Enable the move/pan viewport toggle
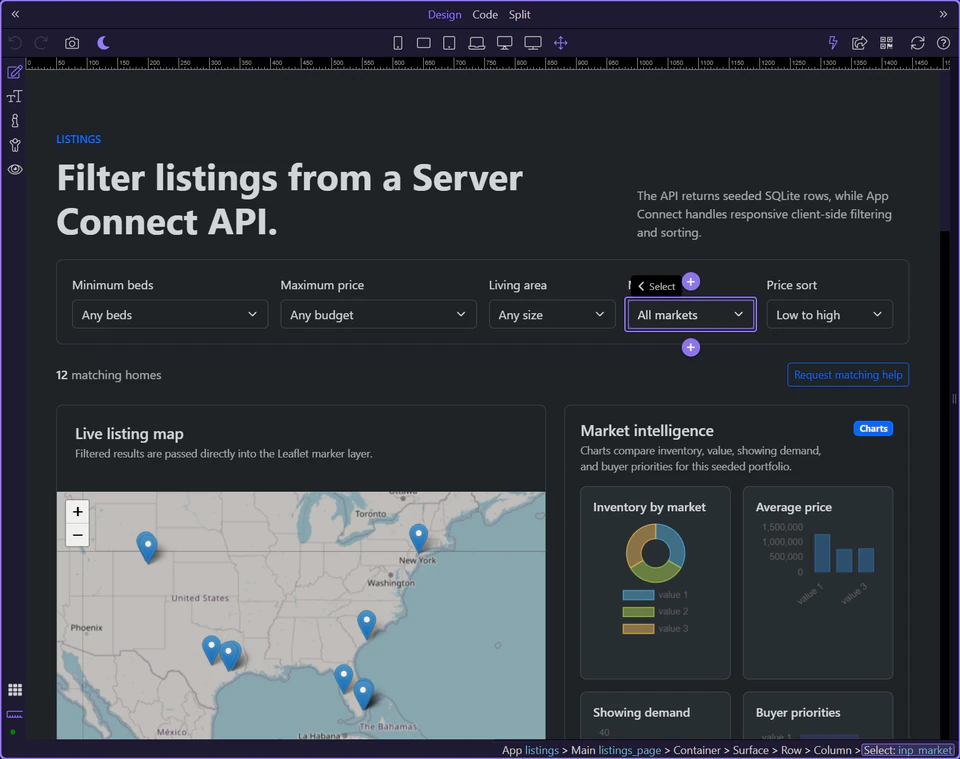The height and width of the screenshot is (759, 960). pos(559,43)
